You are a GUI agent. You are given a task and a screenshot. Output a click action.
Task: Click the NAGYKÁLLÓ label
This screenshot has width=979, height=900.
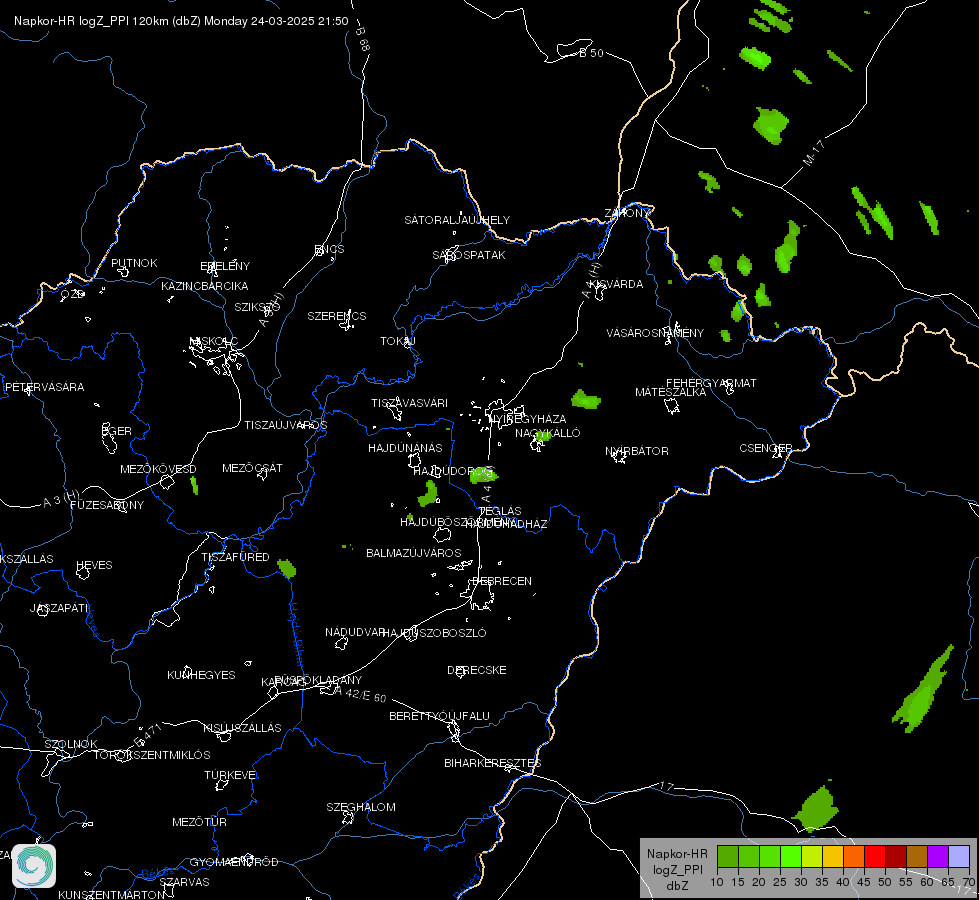(548, 433)
